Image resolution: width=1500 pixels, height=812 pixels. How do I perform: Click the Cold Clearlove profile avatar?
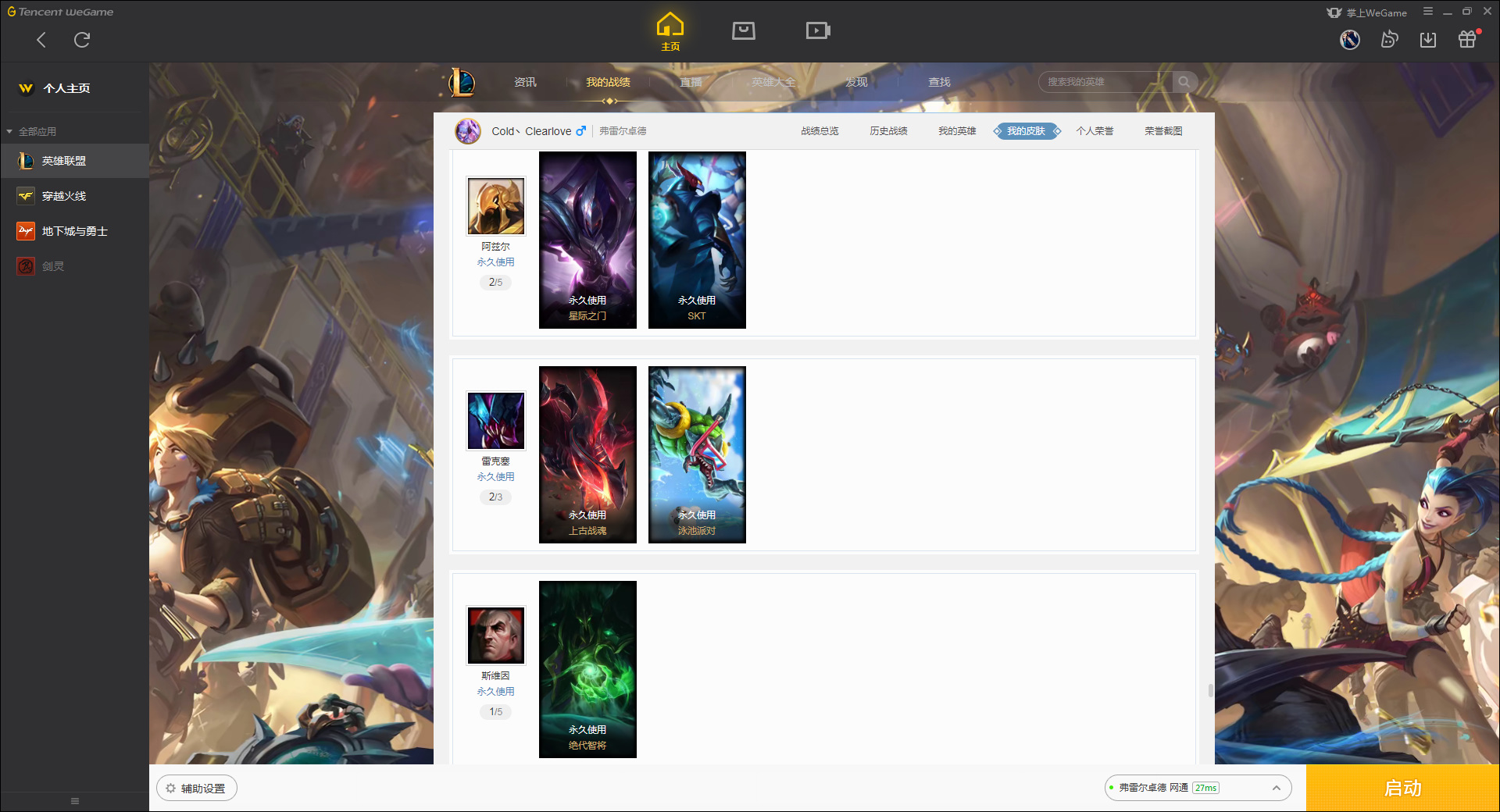pyautogui.click(x=468, y=131)
